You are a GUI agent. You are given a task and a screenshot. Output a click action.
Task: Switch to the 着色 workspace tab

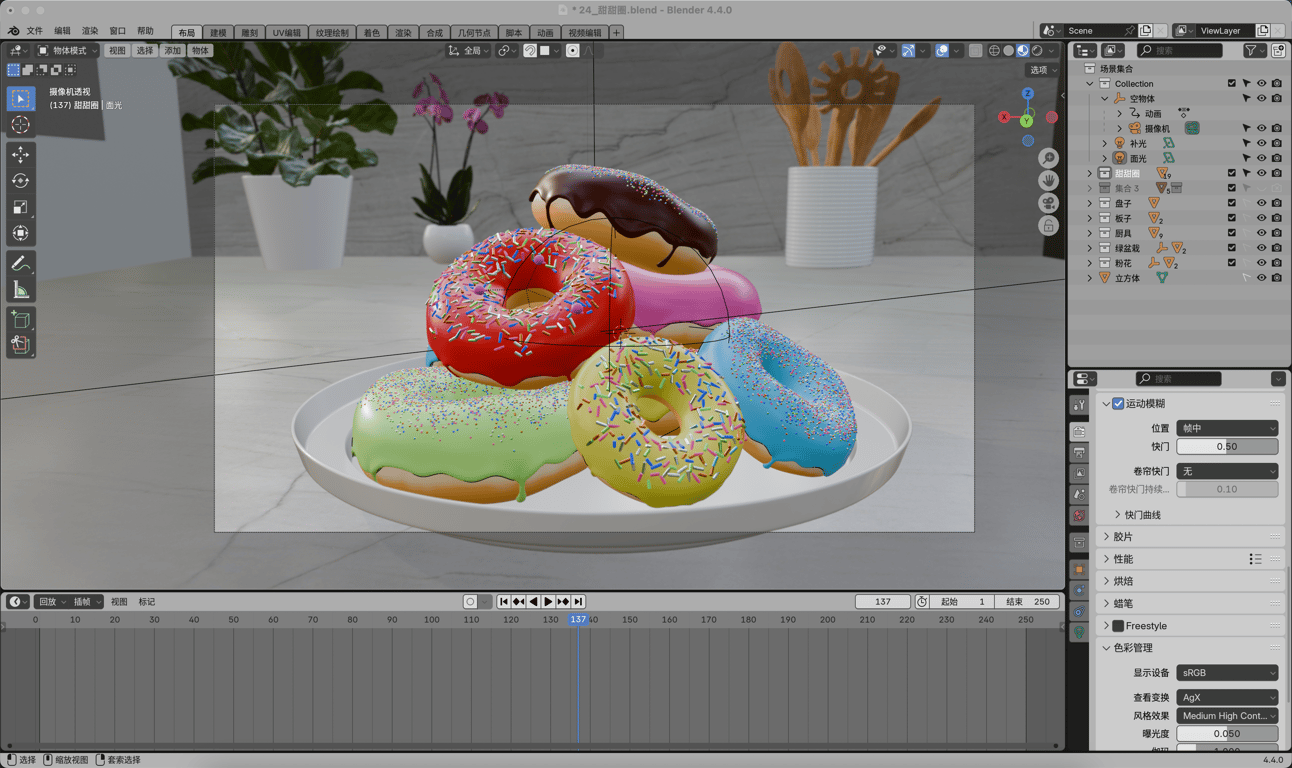[x=371, y=33]
